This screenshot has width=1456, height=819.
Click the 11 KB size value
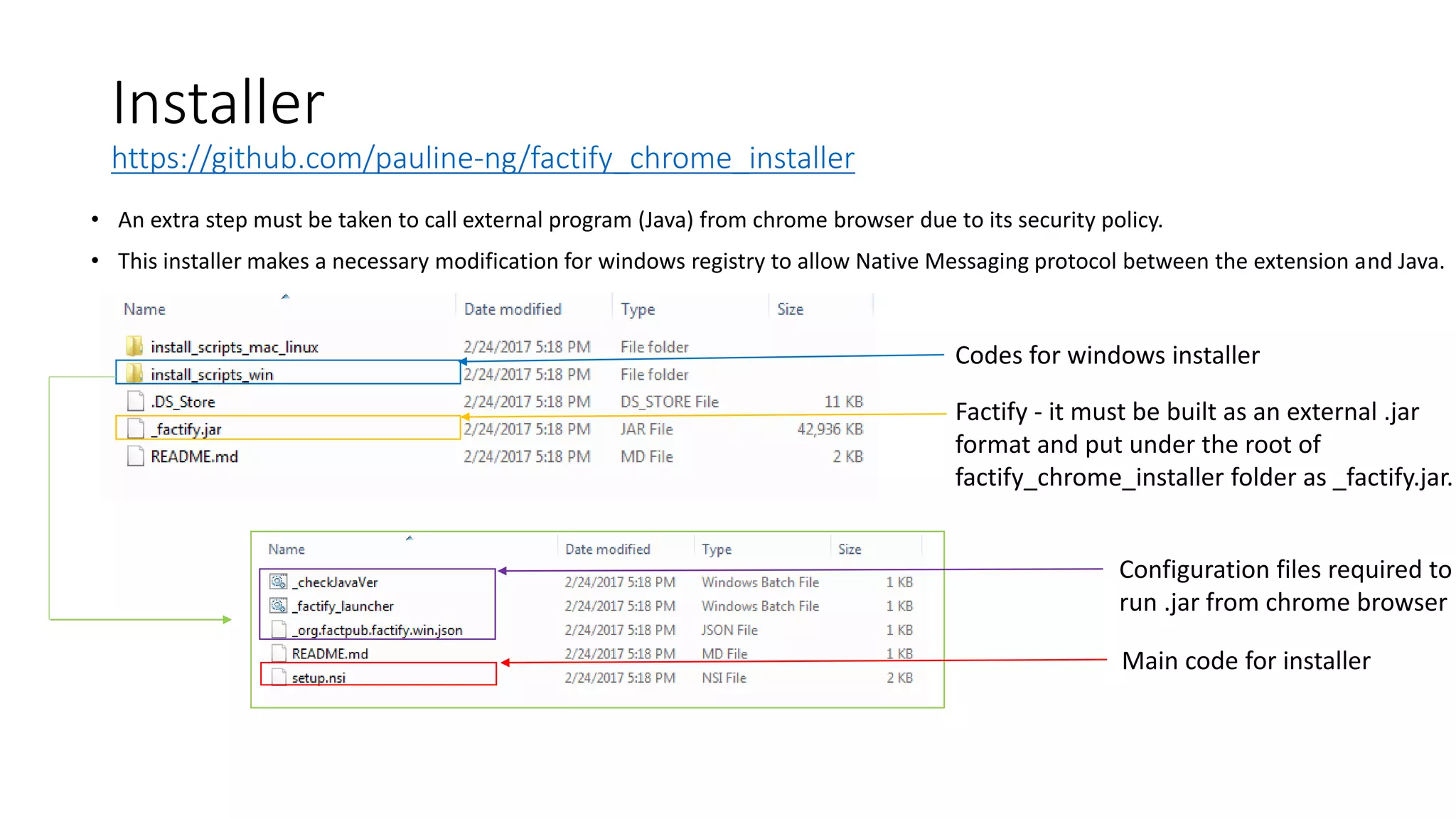(x=843, y=402)
